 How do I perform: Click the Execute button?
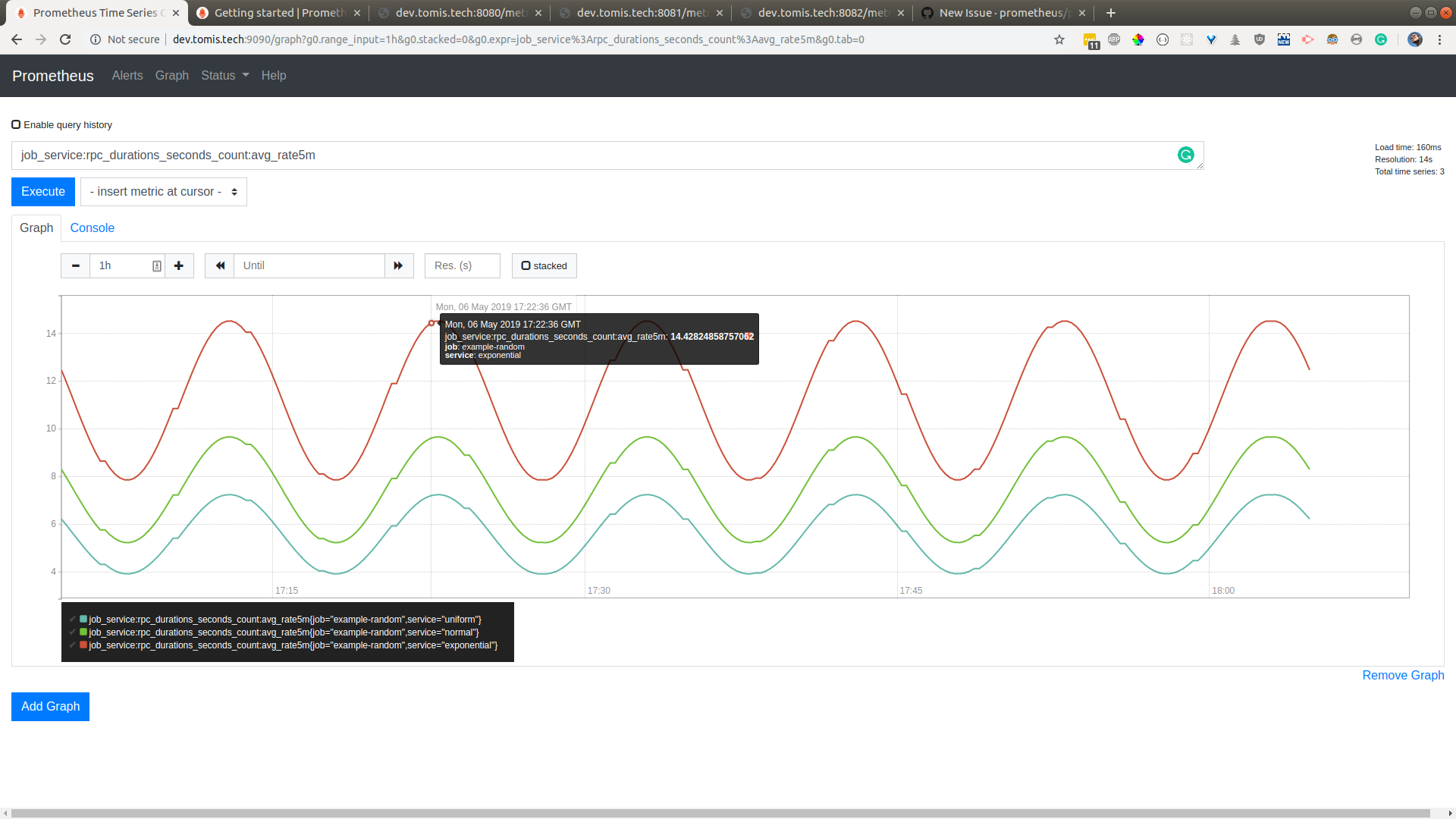43,192
